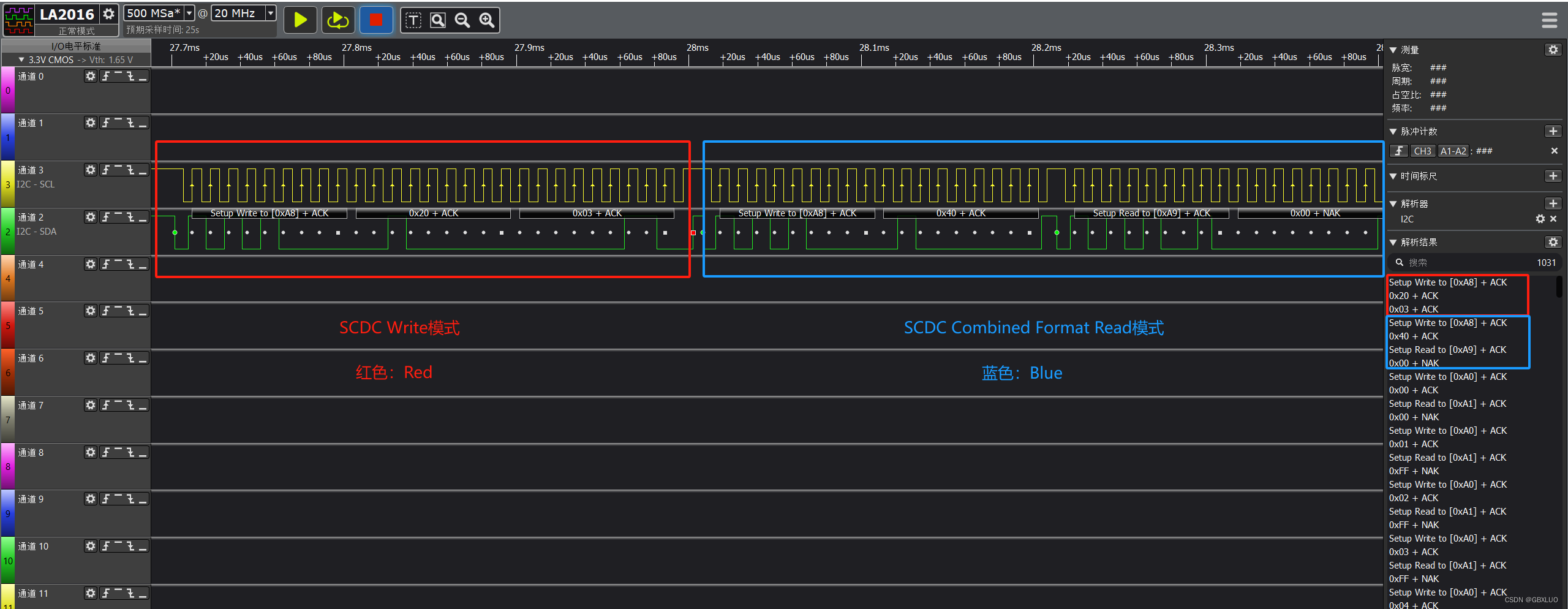Screen dimensions: 1568x609
Task: Open 测量 panel settings gear
Action: (1553, 50)
